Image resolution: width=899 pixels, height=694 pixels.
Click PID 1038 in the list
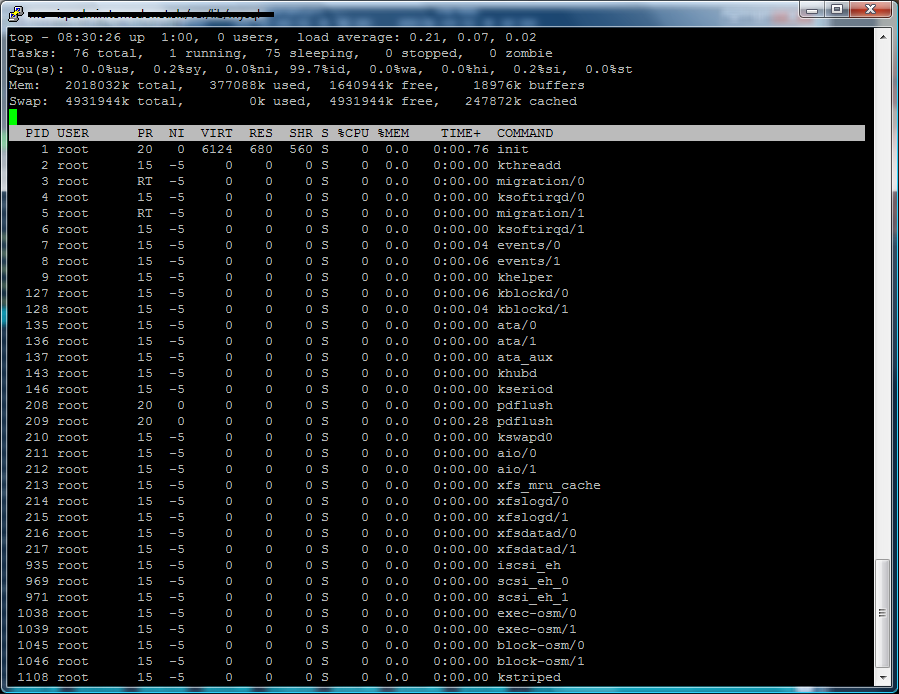[33, 613]
